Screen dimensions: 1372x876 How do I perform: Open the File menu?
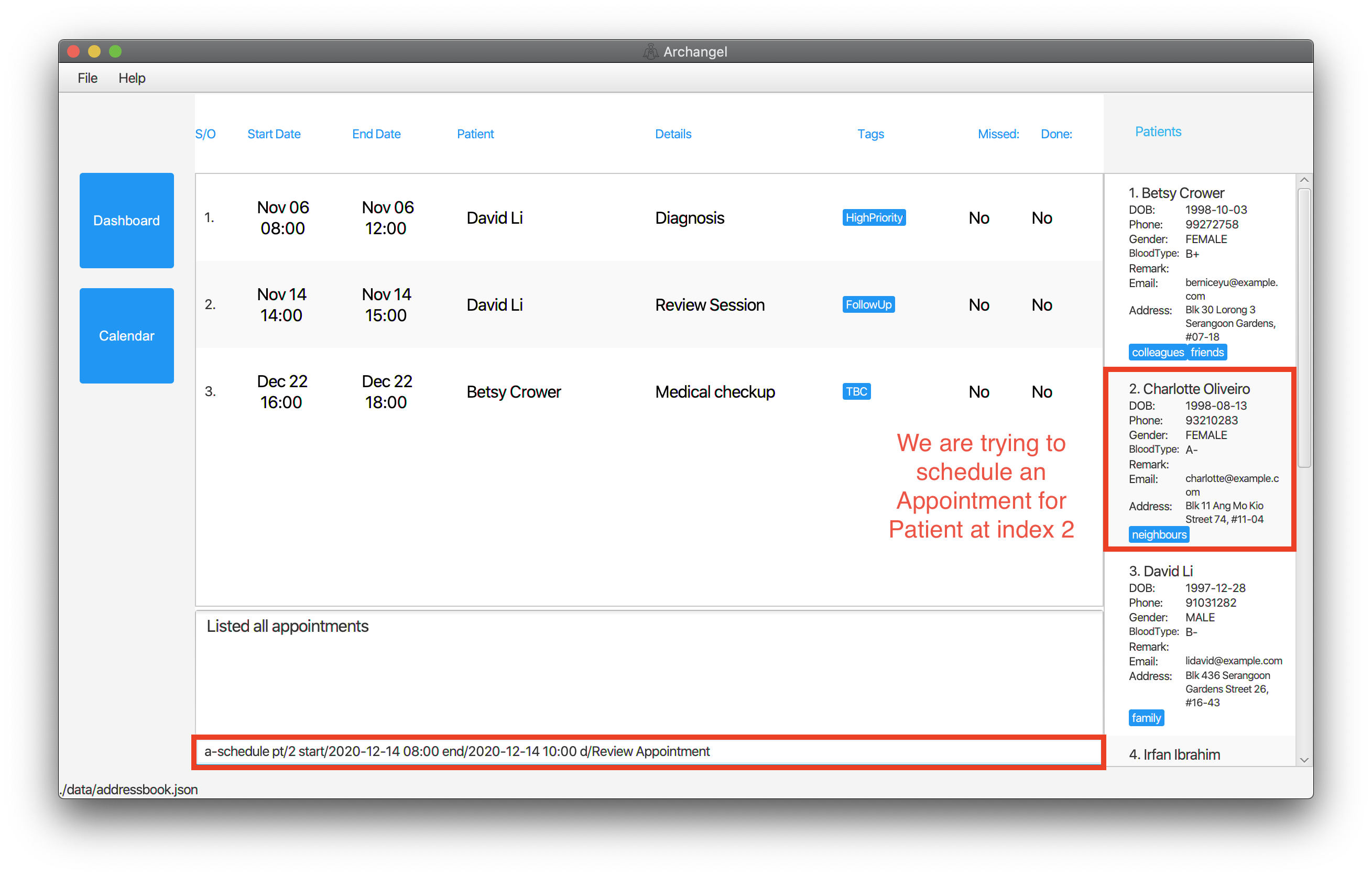click(x=87, y=78)
